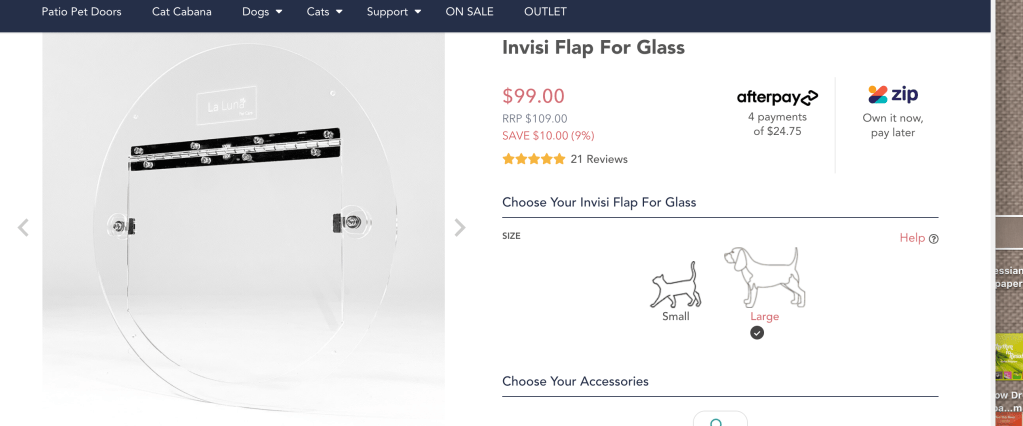
Task: Choose the Small size label
Action: [676, 317]
